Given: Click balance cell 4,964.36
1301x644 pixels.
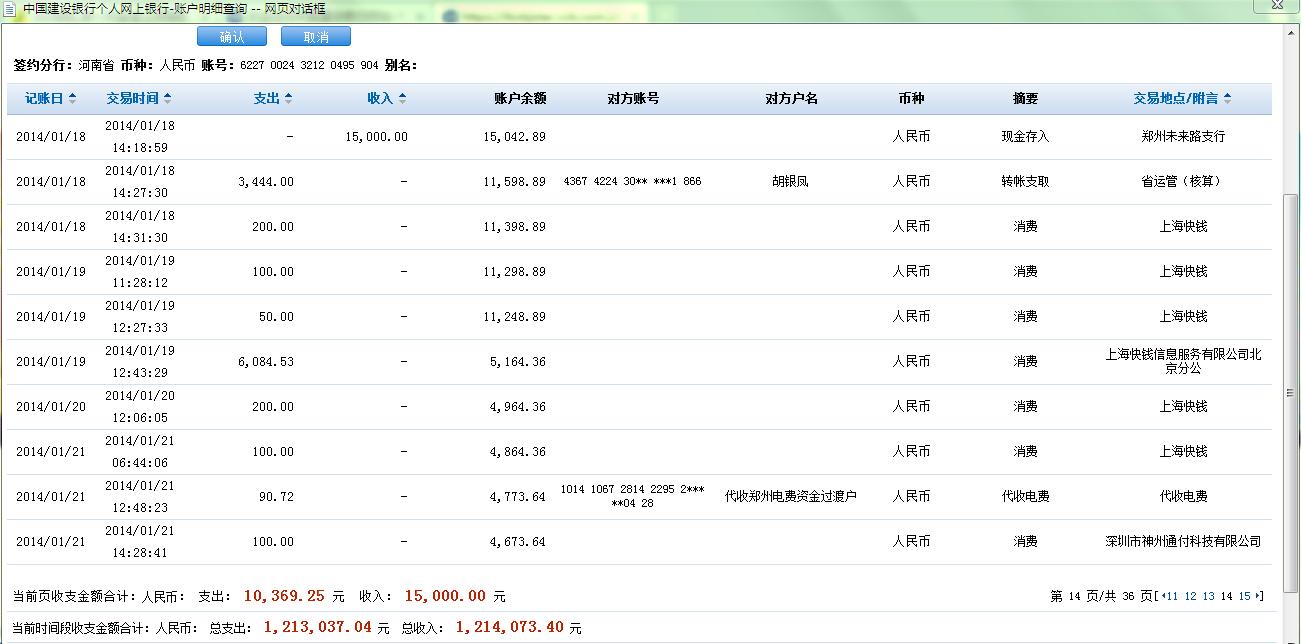Looking at the screenshot, I should click(x=518, y=407).
